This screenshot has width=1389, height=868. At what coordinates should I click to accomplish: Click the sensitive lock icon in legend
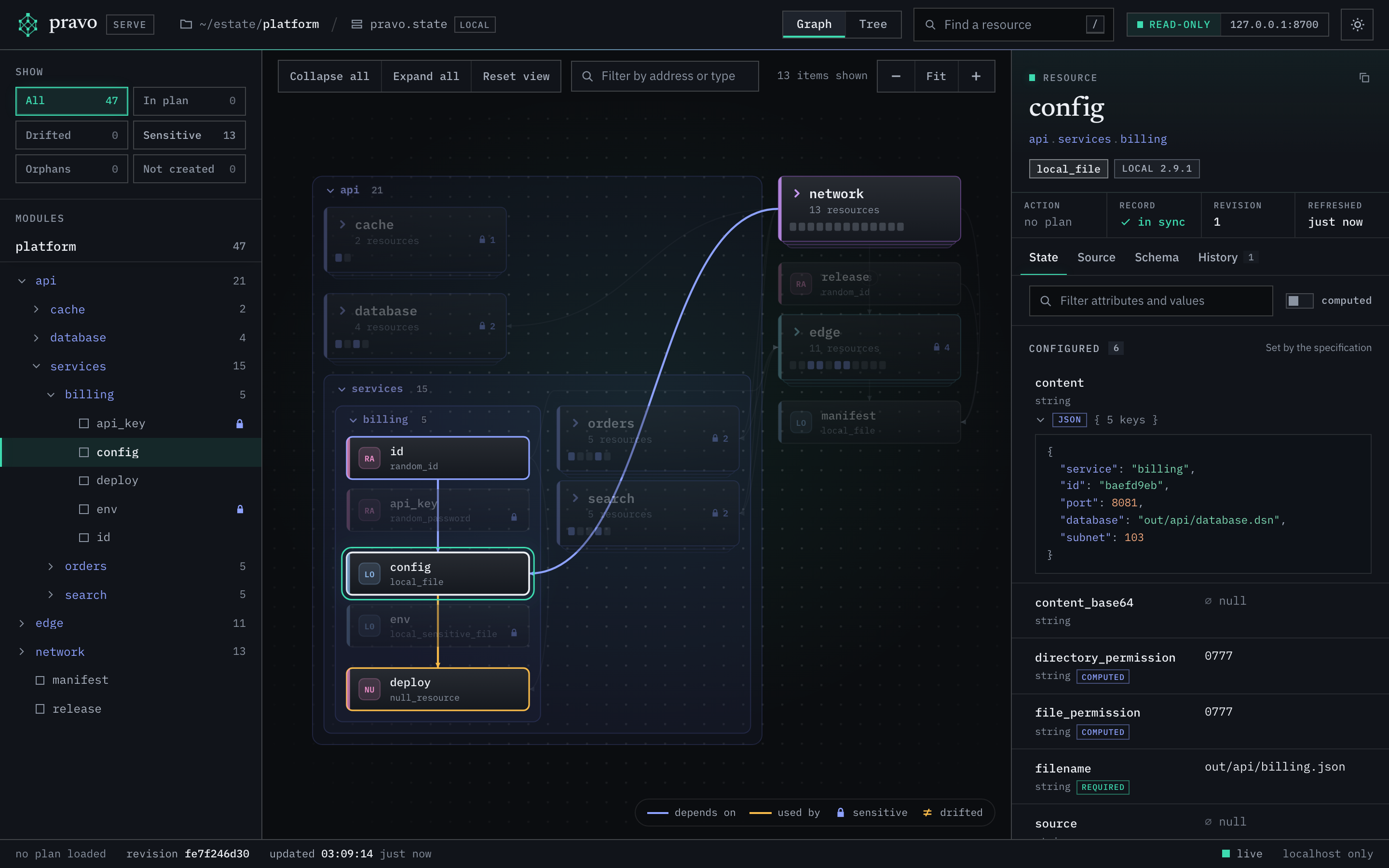(x=840, y=813)
